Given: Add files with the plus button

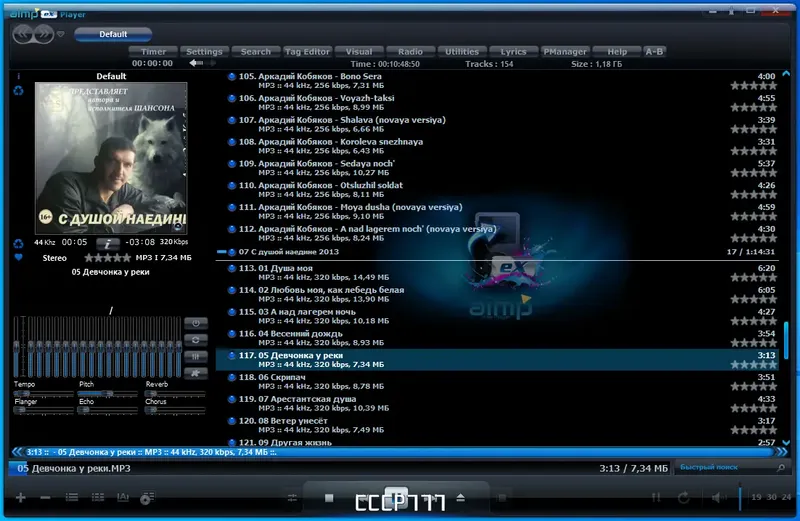Looking at the screenshot, I should pyautogui.click(x=20, y=497).
